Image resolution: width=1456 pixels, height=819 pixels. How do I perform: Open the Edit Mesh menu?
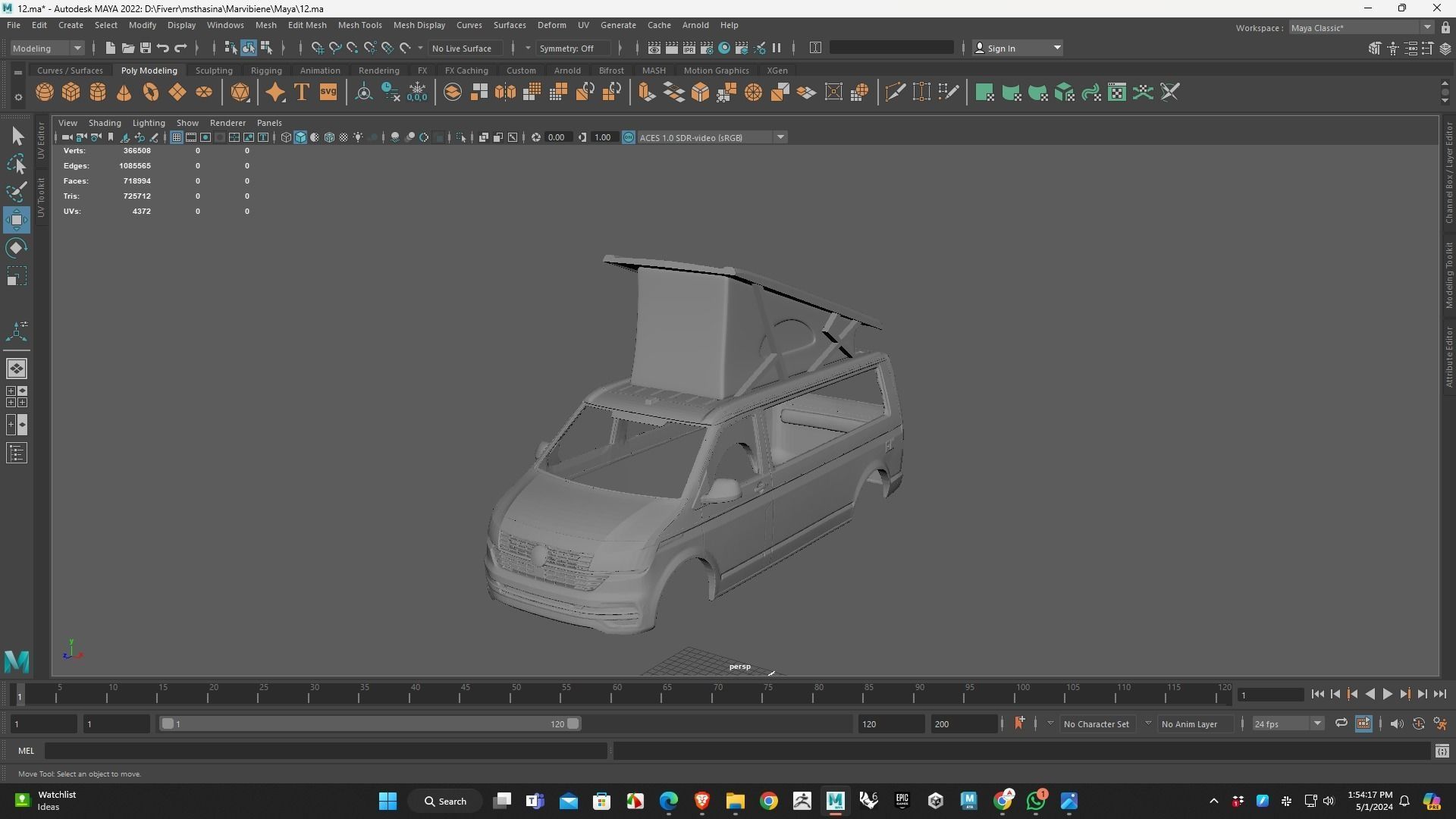307,25
